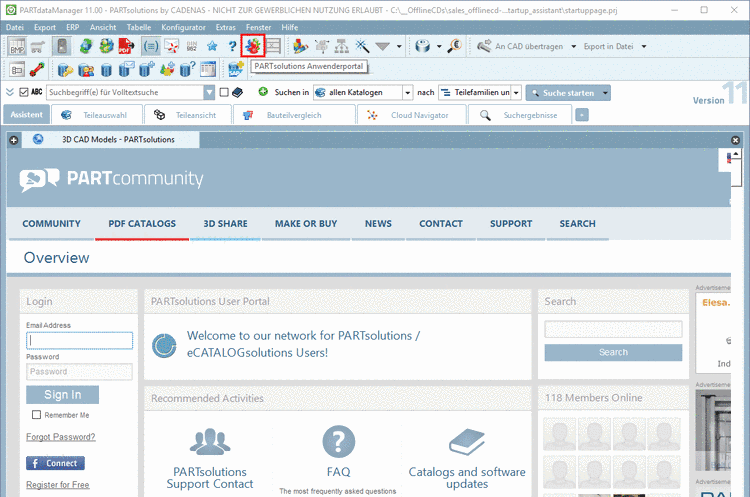Open dropdown arrow next to the grey filter triangle
This screenshot has width=750, height=497.
click(399, 46)
